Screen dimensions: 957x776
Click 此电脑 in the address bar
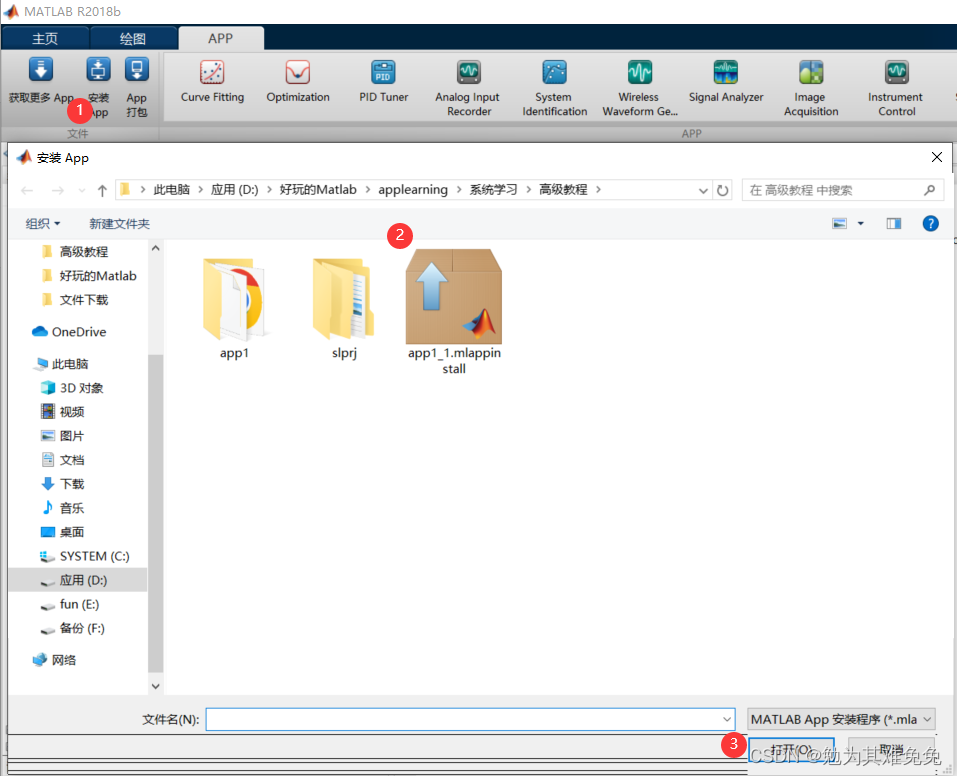pos(172,190)
